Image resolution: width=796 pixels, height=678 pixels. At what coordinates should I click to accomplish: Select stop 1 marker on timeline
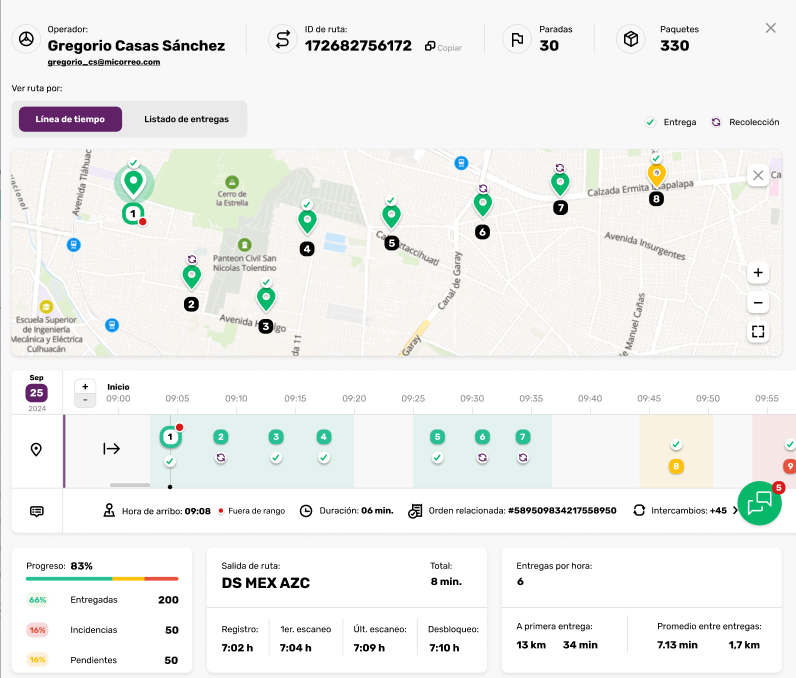170,437
